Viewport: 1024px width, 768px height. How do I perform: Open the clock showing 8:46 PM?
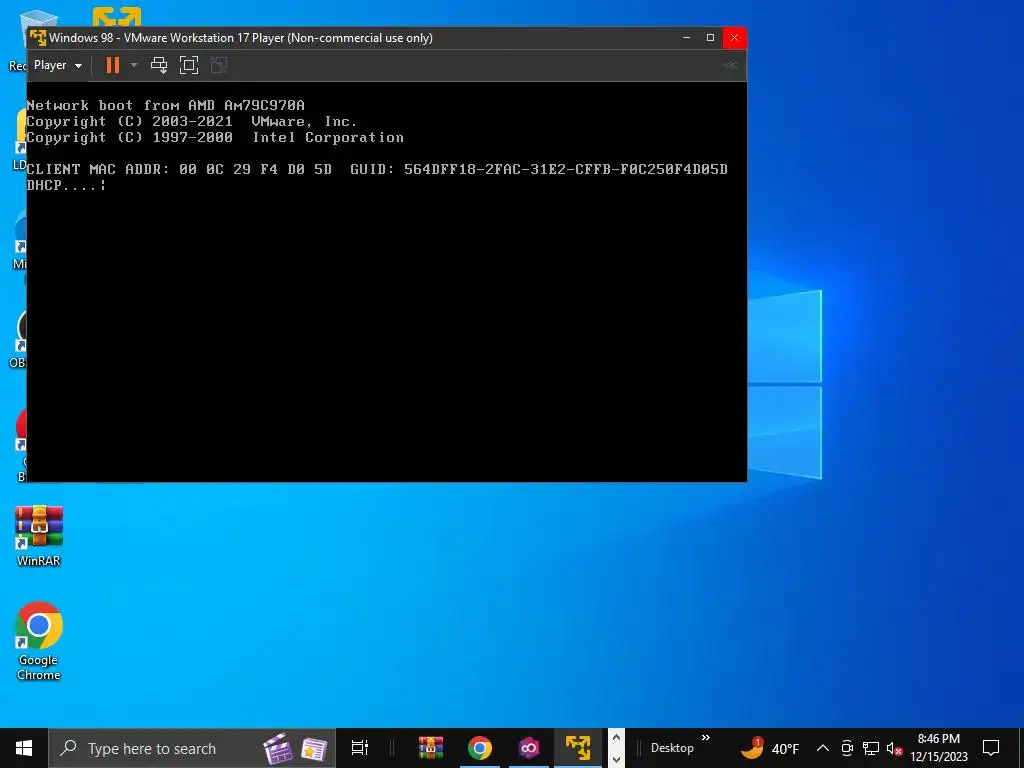938,748
